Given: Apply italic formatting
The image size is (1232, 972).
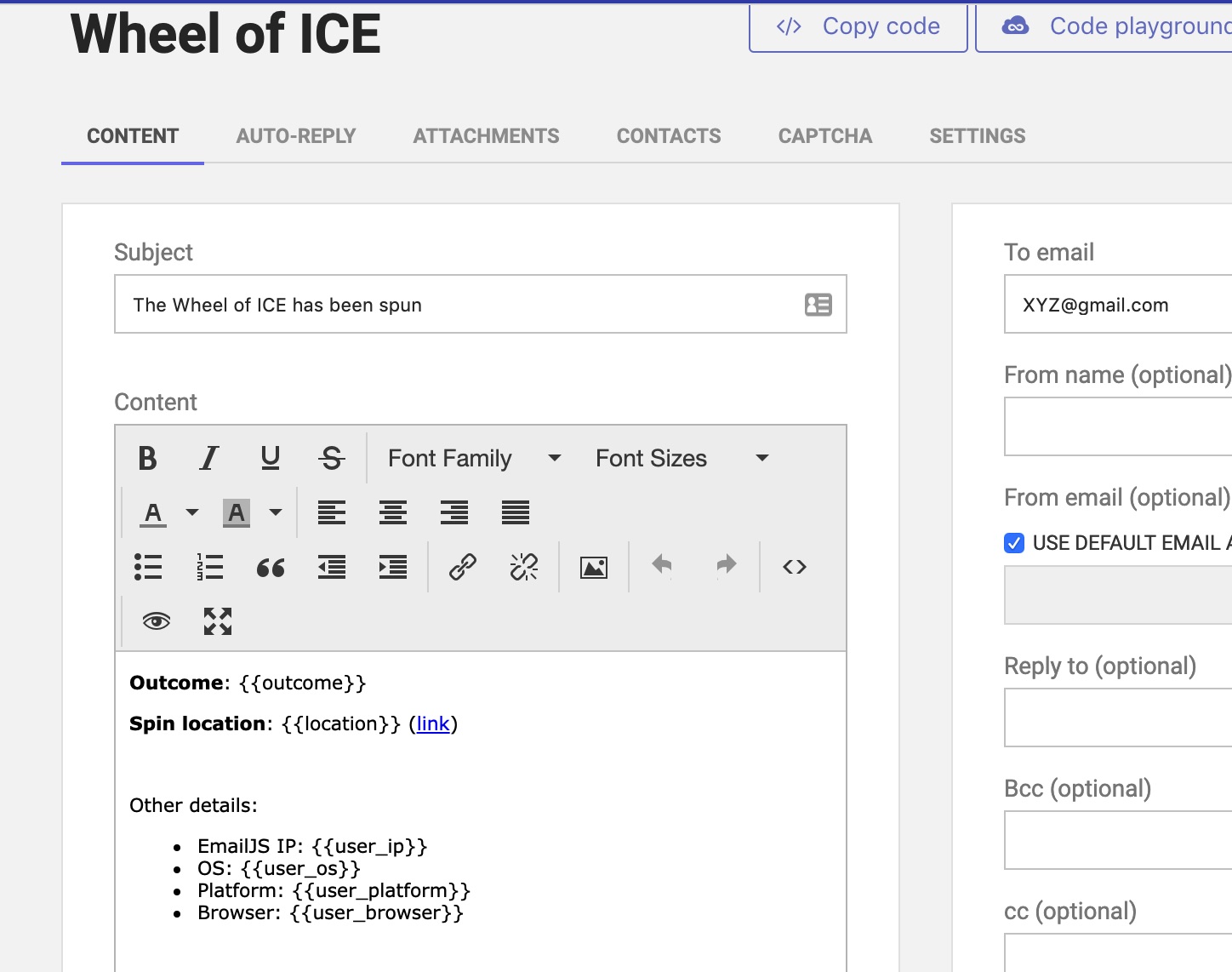Looking at the screenshot, I should pos(208,458).
